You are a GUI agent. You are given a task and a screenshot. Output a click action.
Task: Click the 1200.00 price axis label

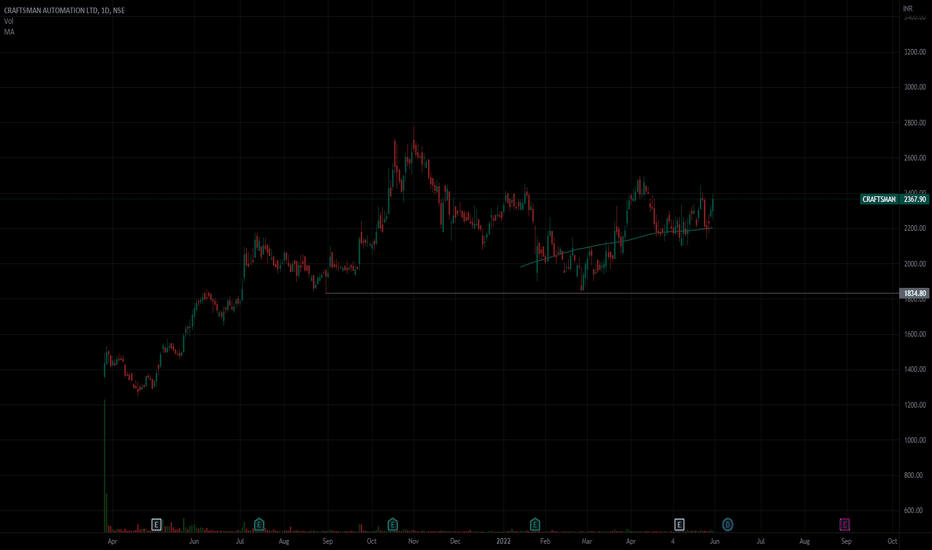pyautogui.click(x=915, y=405)
